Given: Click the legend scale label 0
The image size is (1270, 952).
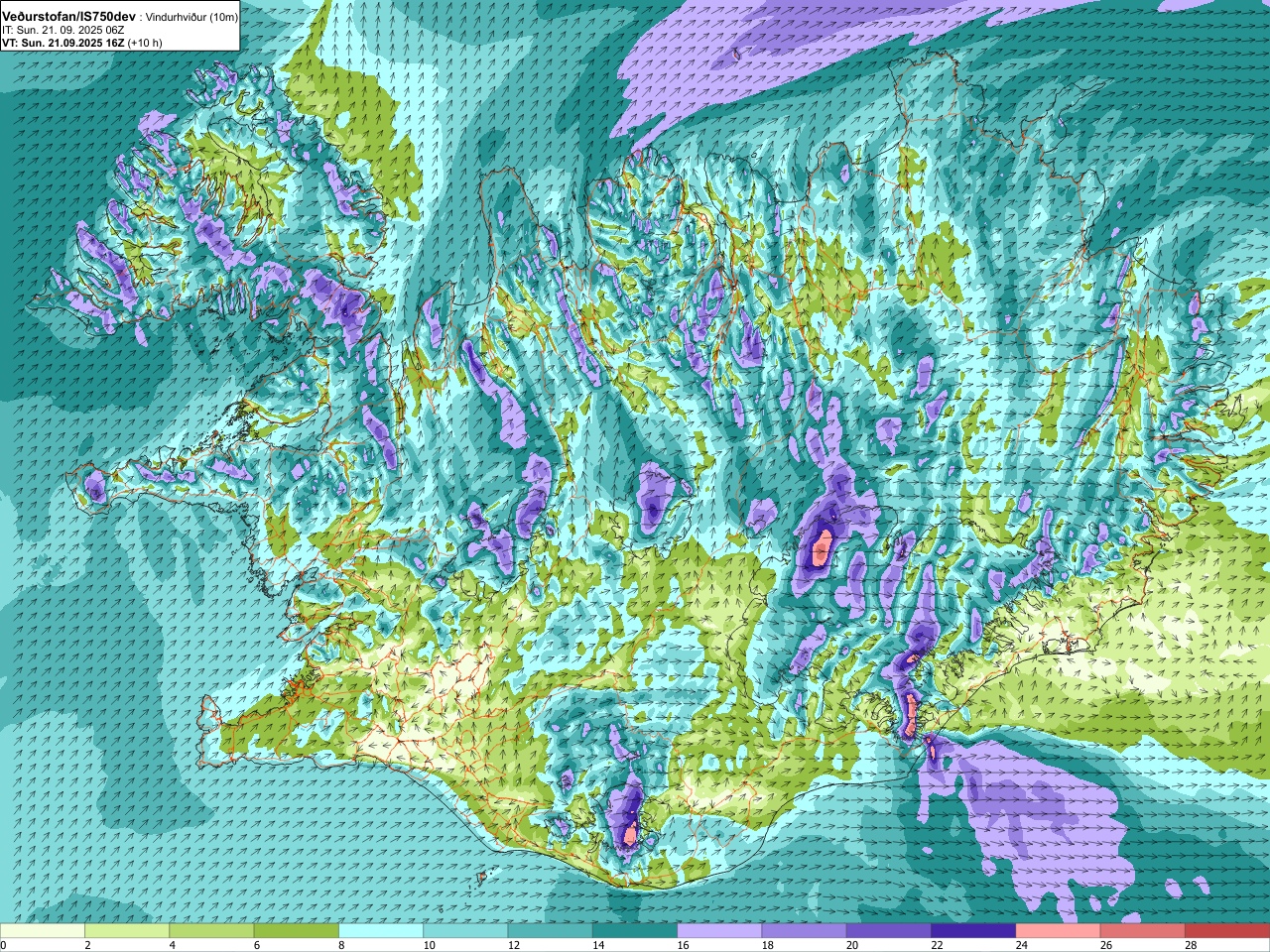Looking at the screenshot, I should 4,945.
